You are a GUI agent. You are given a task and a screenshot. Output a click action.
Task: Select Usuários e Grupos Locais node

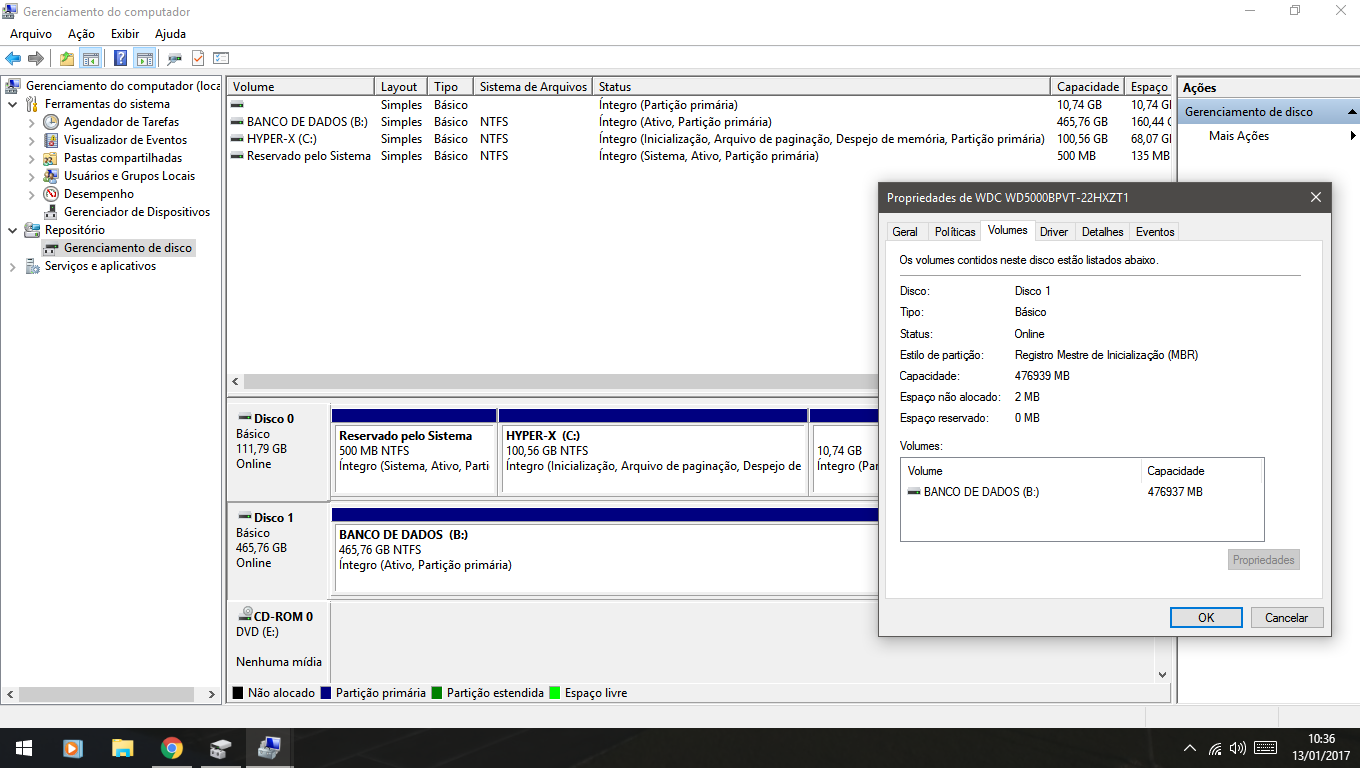point(129,176)
